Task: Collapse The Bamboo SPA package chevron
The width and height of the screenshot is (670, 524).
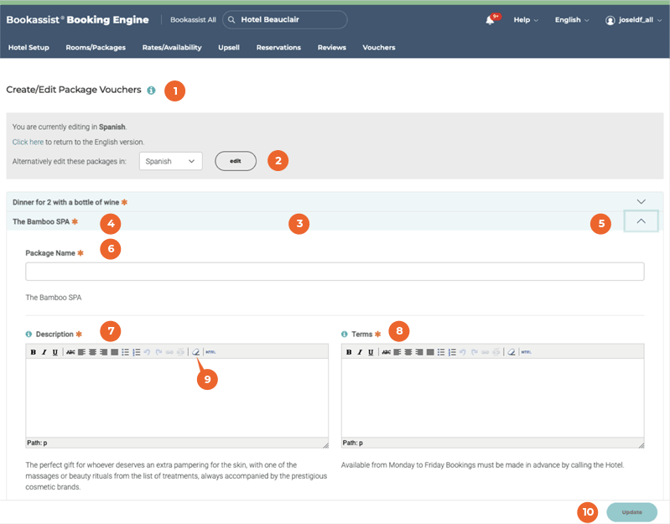Action: tap(641, 221)
